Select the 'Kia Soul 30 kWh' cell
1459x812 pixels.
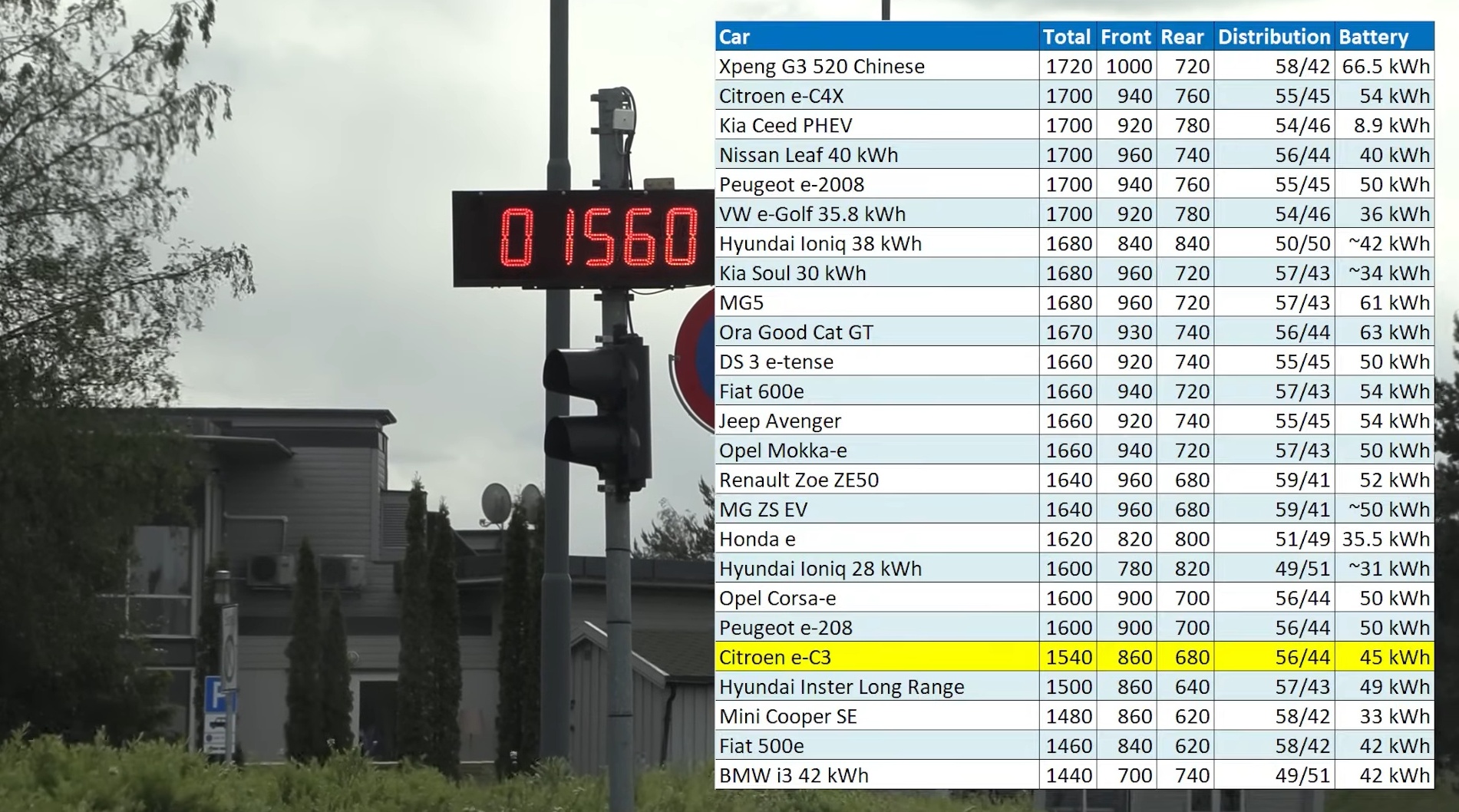877,273
